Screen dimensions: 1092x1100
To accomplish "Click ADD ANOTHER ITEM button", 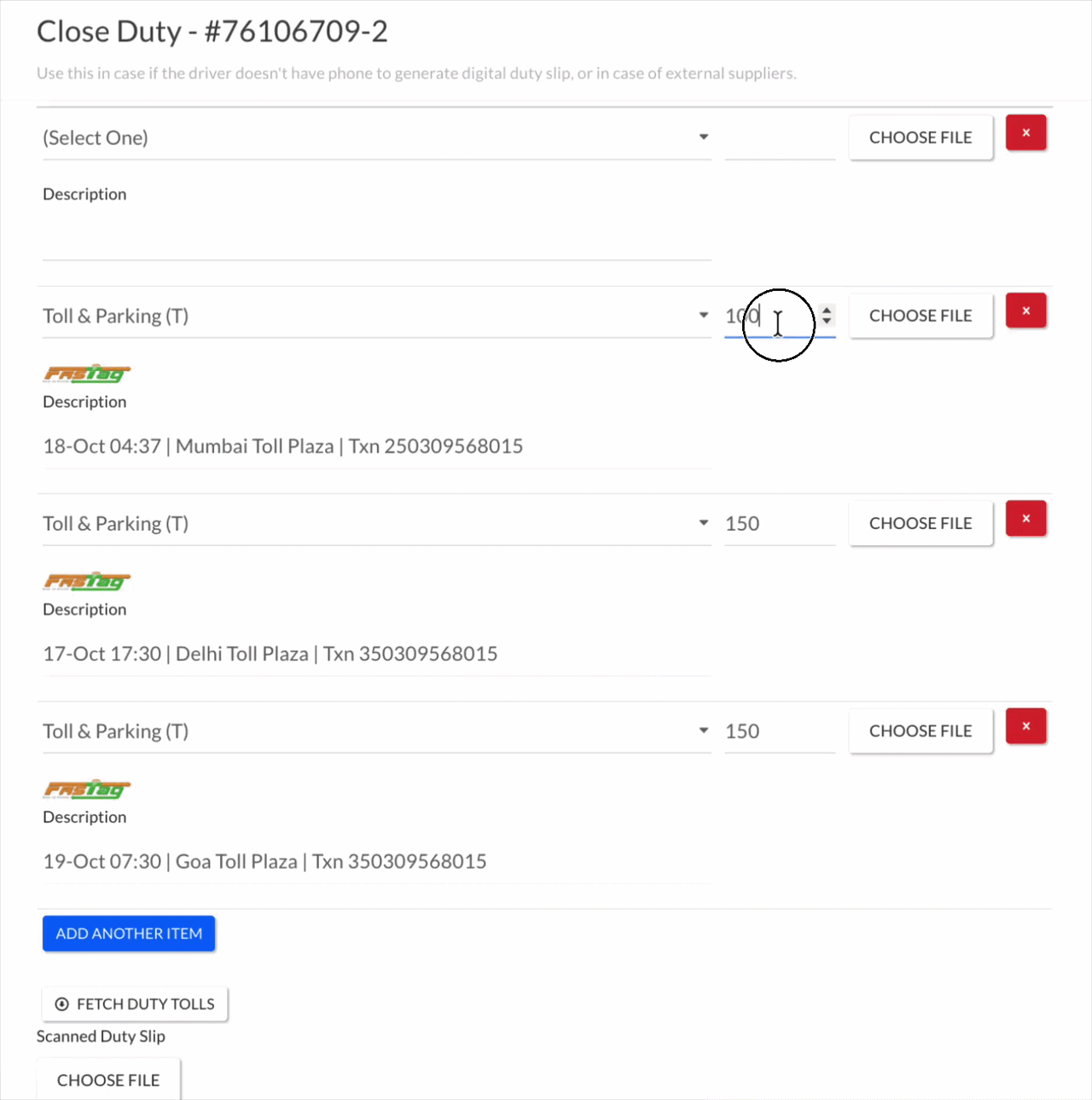I will pos(129,934).
